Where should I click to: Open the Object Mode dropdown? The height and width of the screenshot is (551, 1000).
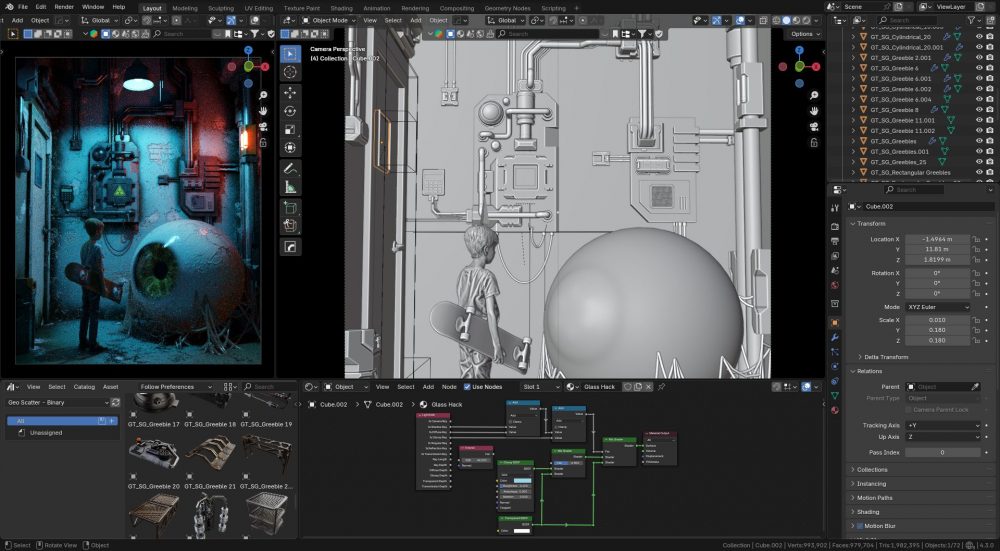point(330,20)
